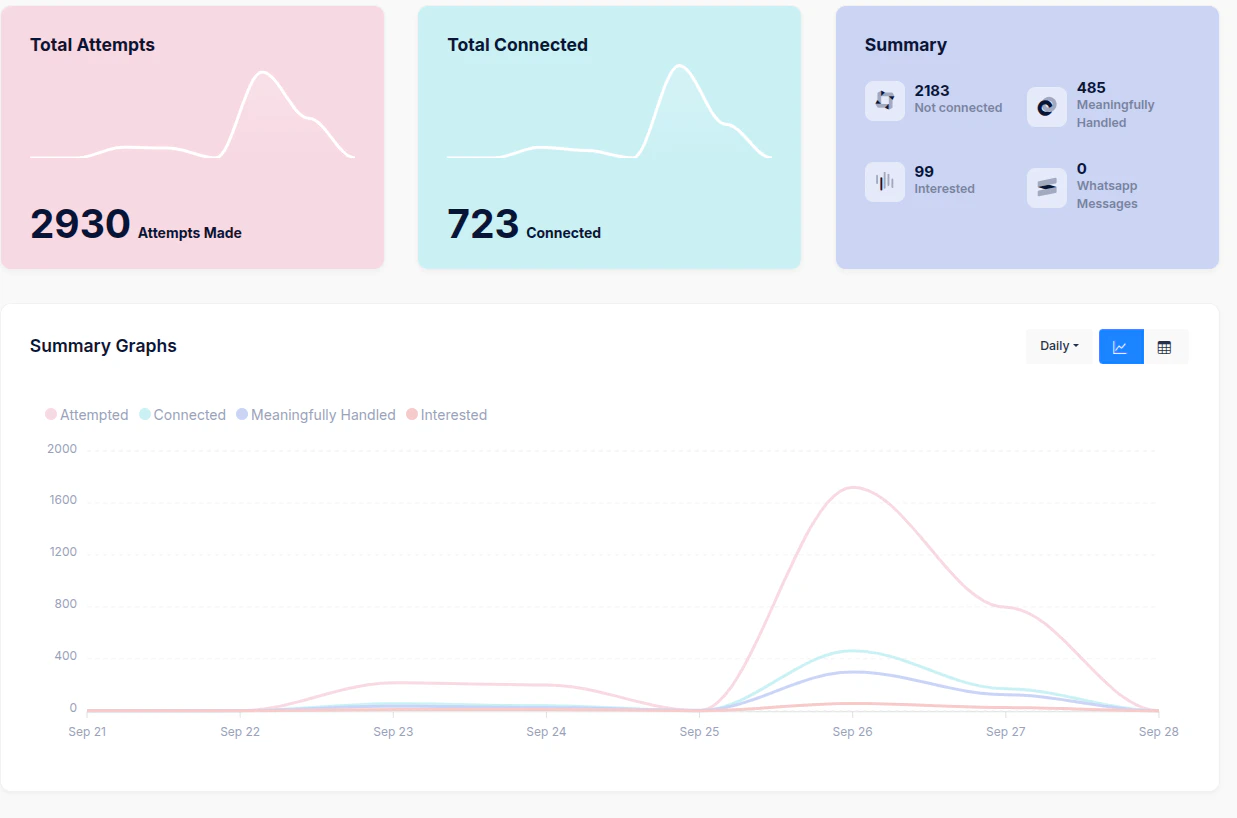
Task: Click the Sep 23 axis label
Action: [x=393, y=732]
